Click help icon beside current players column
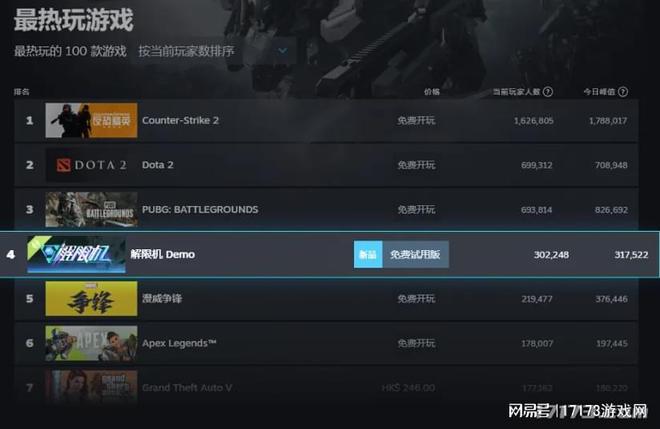Viewport: 660px width, 429px height. click(x=548, y=92)
